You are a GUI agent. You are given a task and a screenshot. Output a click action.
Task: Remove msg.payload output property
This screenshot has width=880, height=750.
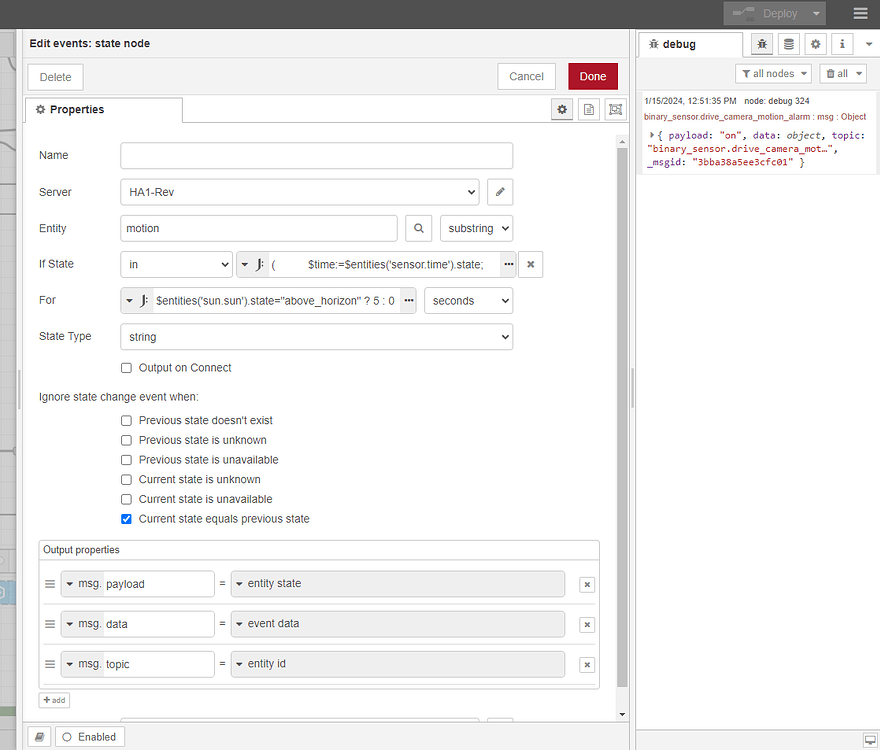click(x=587, y=584)
